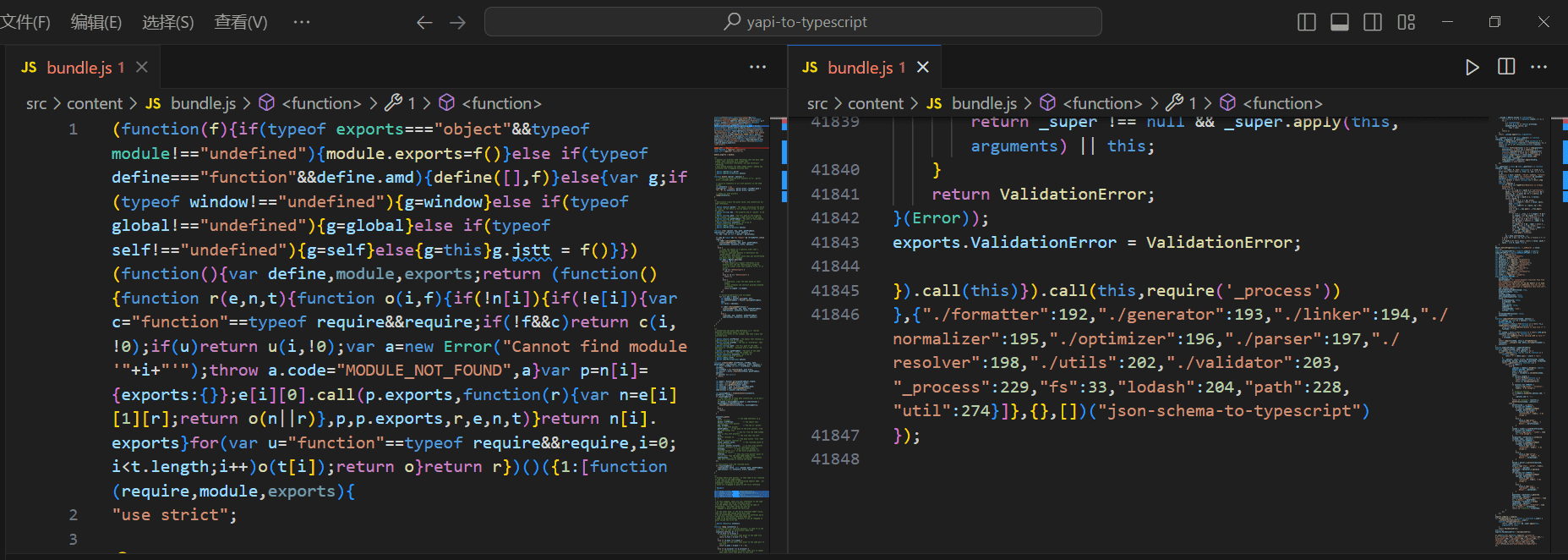Go back with the left arrow

point(424,22)
